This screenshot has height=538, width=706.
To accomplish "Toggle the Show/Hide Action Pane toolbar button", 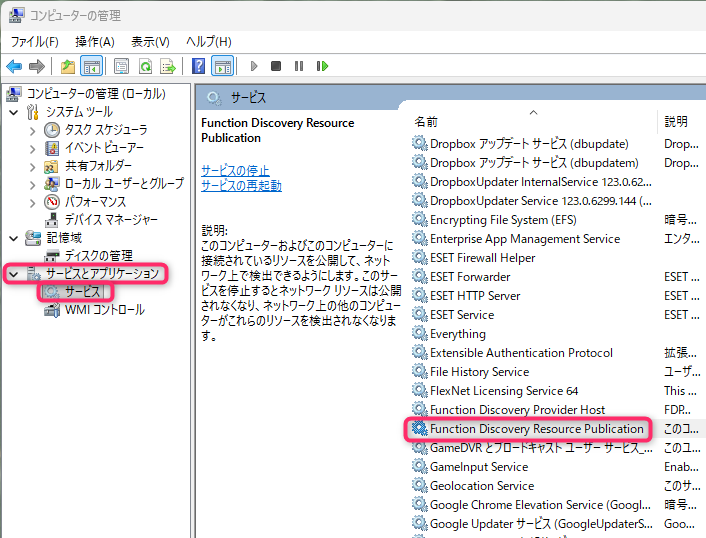I will (223, 67).
